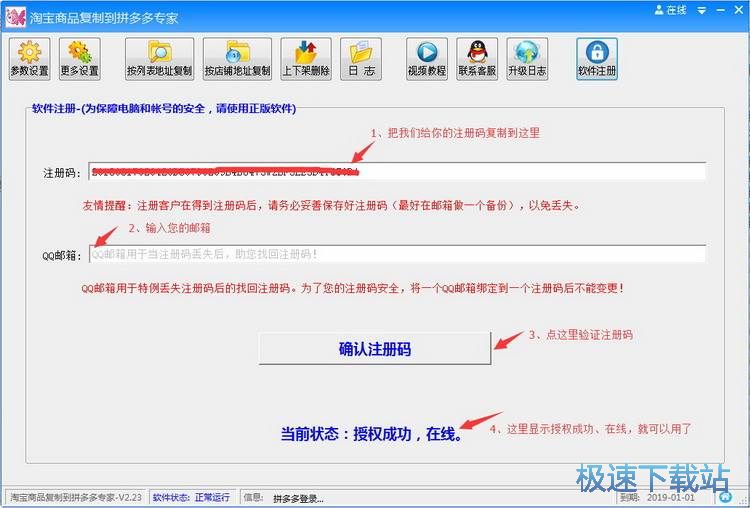The image size is (750, 508).
Task: Contact support via 联系客服 QQ icon
Action: [477, 59]
